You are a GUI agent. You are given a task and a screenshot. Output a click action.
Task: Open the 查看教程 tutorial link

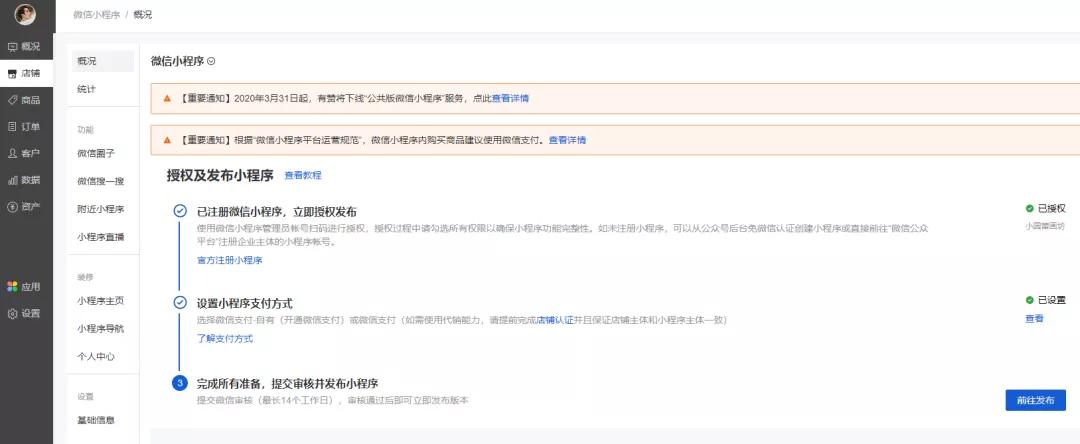pos(303,176)
